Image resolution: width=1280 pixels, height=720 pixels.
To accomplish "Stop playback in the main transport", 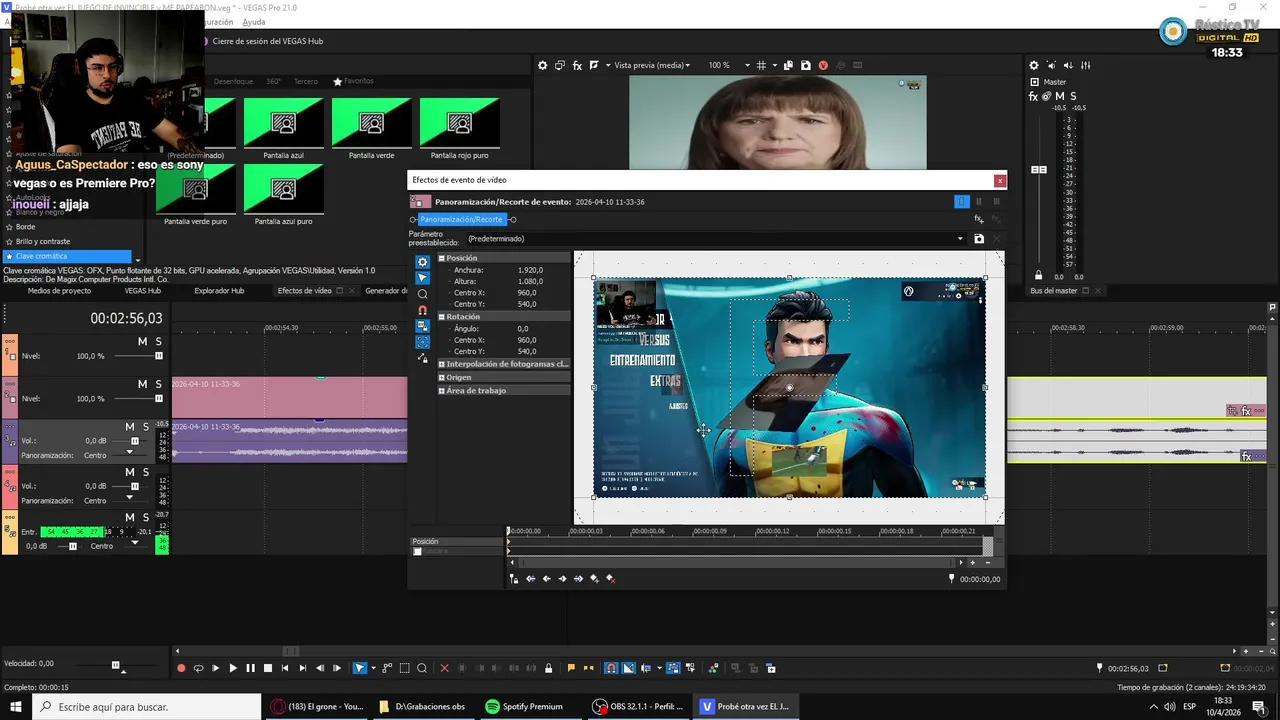I will pyautogui.click(x=268, y=668).
